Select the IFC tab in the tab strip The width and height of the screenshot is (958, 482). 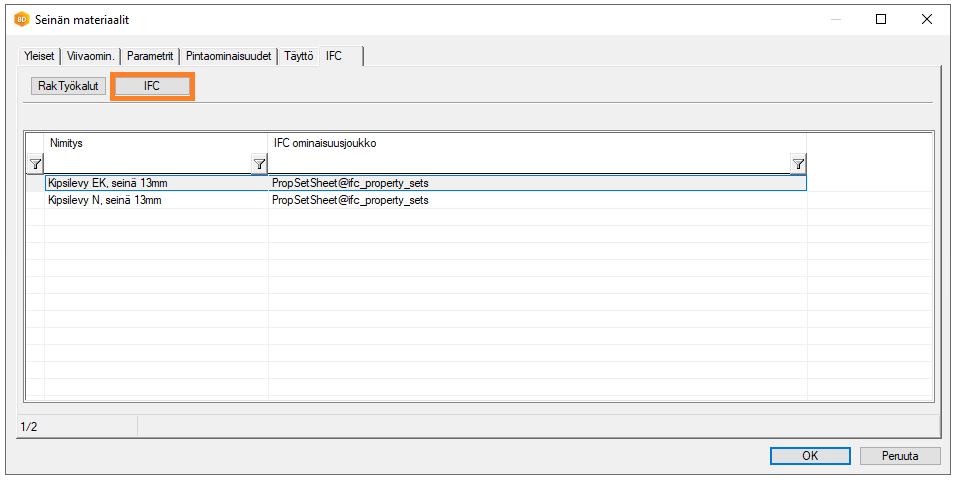click(334, 57)
